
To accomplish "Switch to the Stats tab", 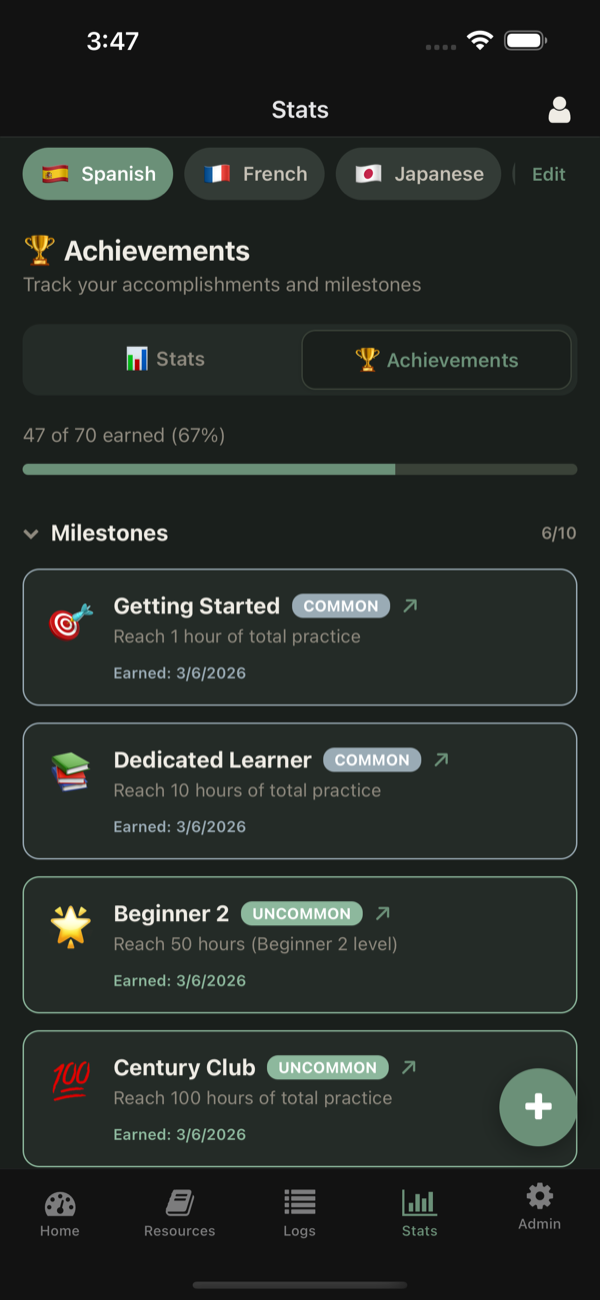I will click(164, 360).
